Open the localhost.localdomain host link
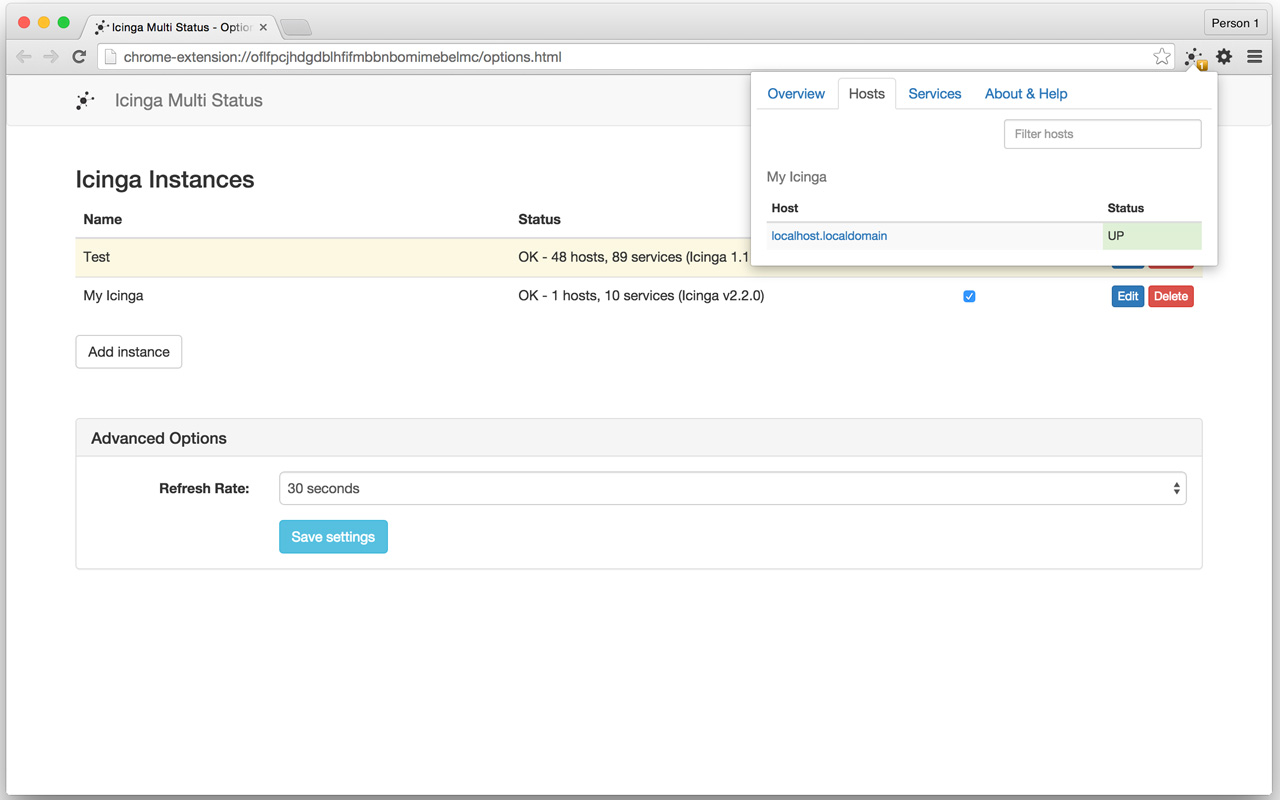 828,236
